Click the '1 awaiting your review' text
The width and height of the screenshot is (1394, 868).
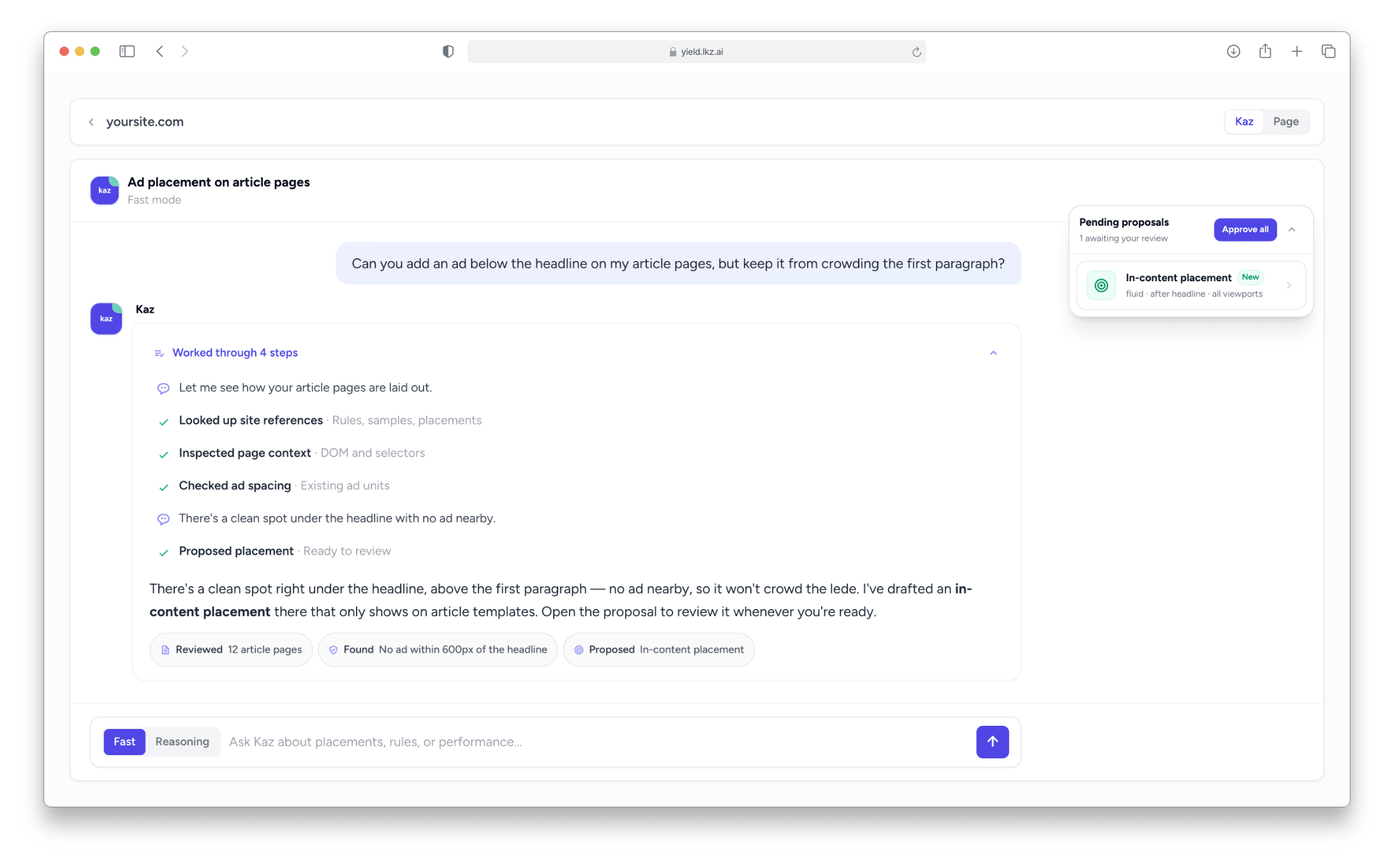pyautogui.click(x=1123, y=239)
